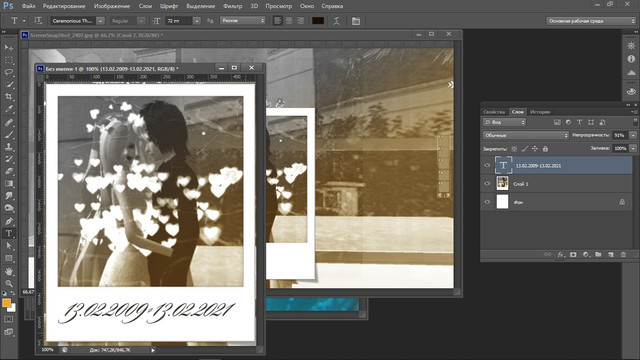Select the Smudge tool

tap(9, 196)
